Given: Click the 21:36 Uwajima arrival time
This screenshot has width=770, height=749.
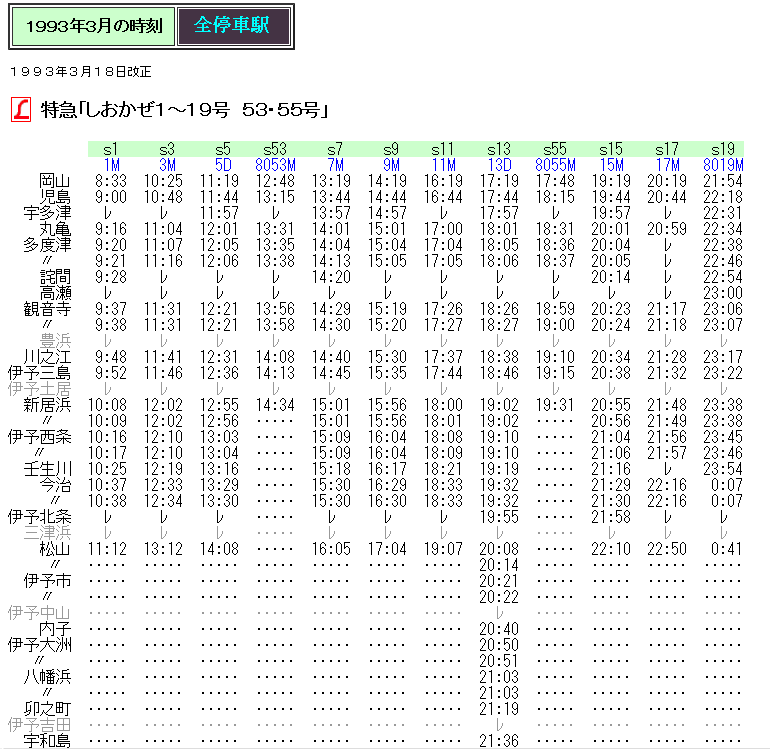Looking at the screenshot, I should click(x=499, y=740).
